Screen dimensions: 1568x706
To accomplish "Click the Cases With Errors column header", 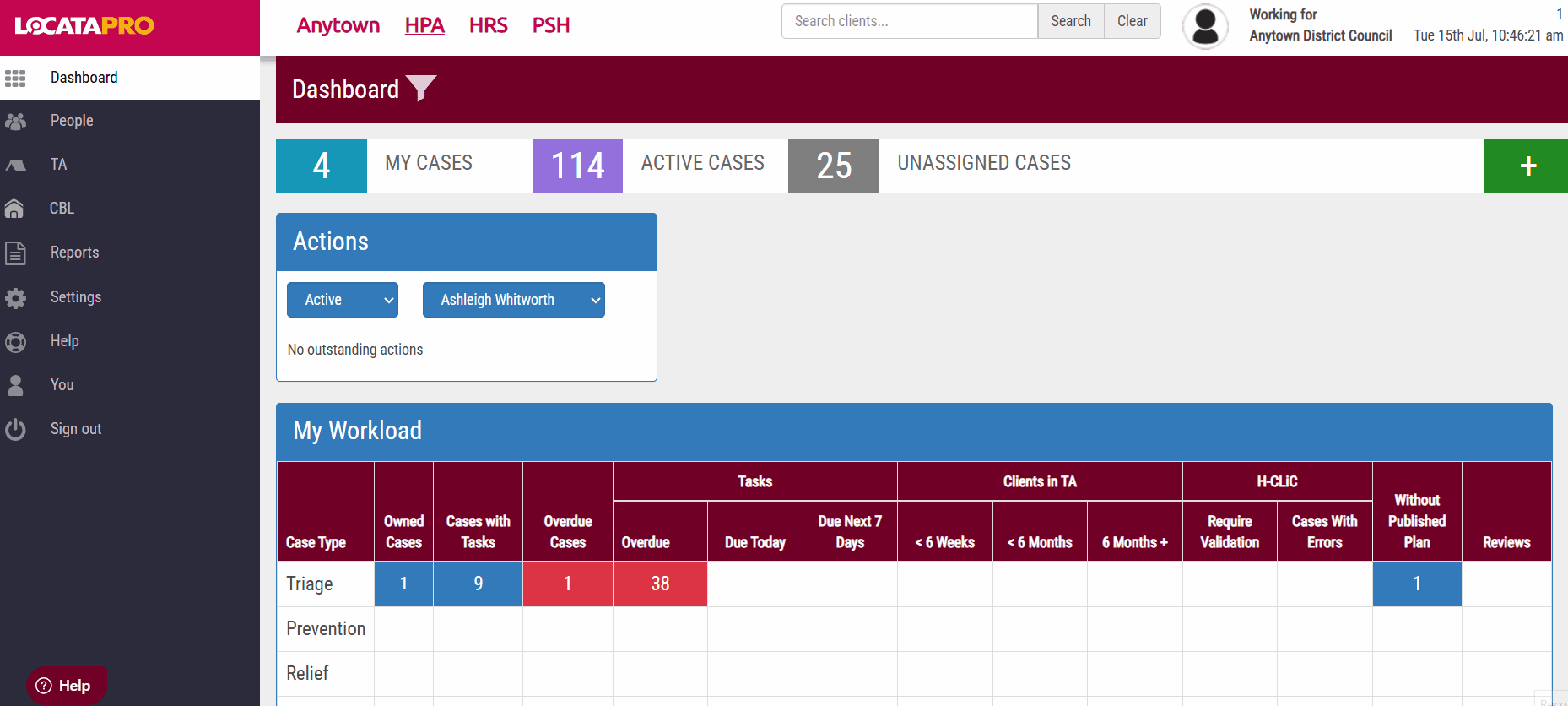I will point(1325,532).
